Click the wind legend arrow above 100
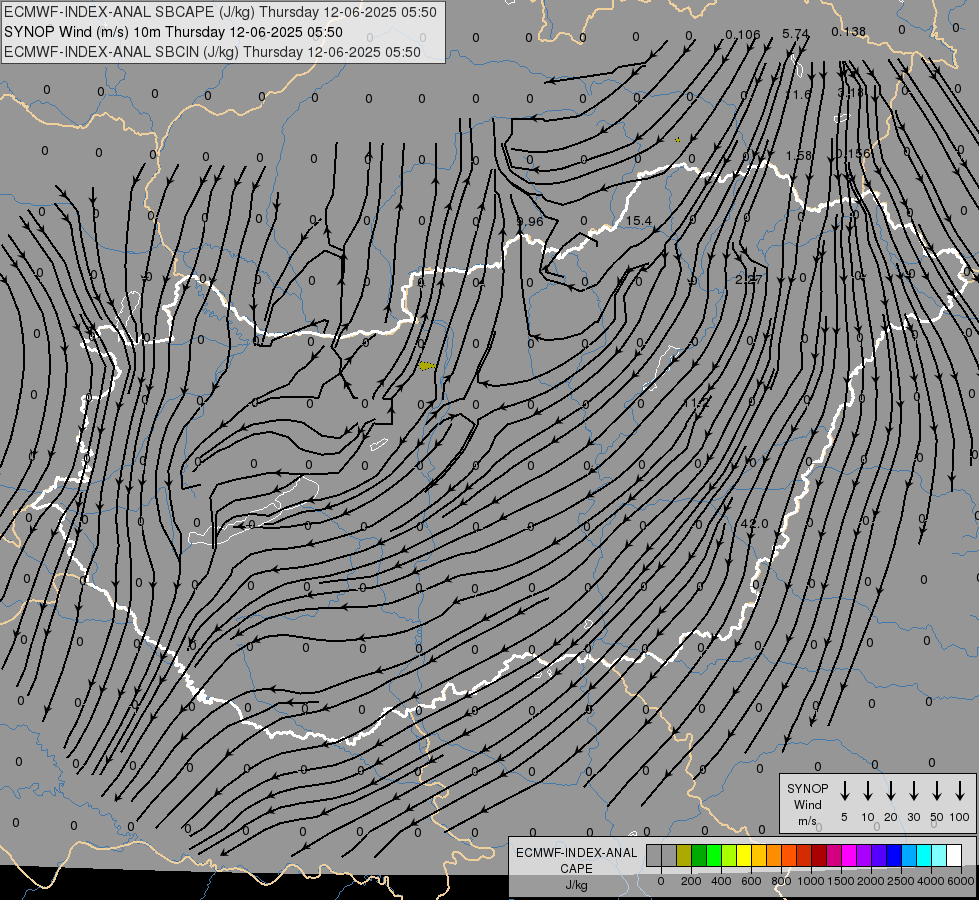Image resolution: width=979 pixels, height=900 pixels. click(x=960, y=791)
